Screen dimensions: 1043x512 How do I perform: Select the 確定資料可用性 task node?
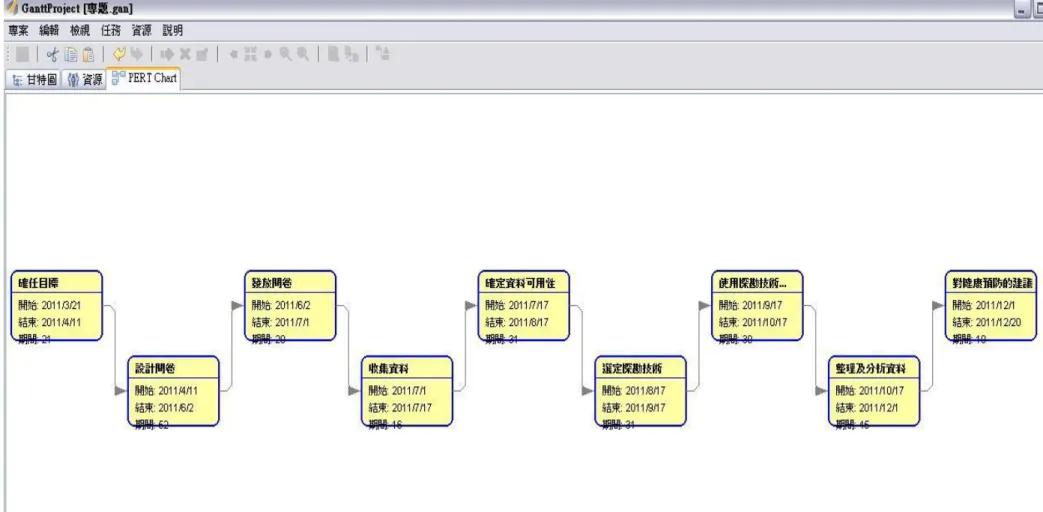coord(523,306)
